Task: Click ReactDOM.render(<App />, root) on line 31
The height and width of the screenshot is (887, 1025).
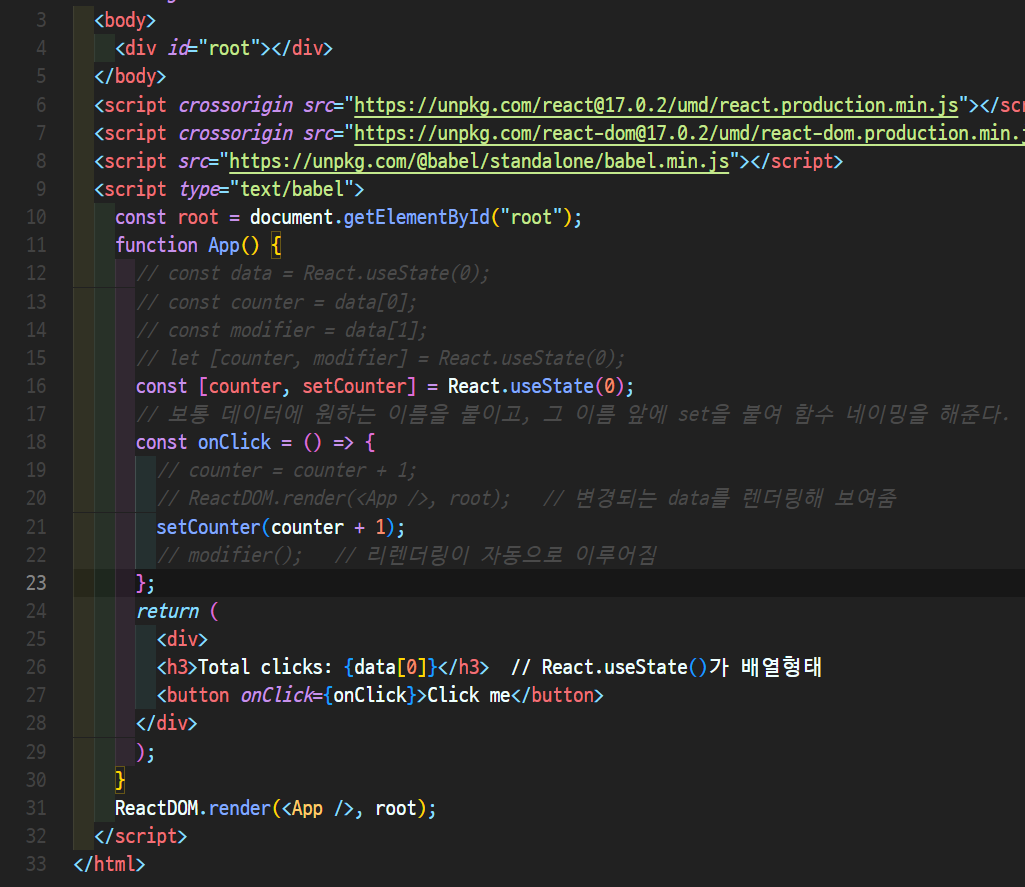Action: pyautogui.click(x=275, y=809)
